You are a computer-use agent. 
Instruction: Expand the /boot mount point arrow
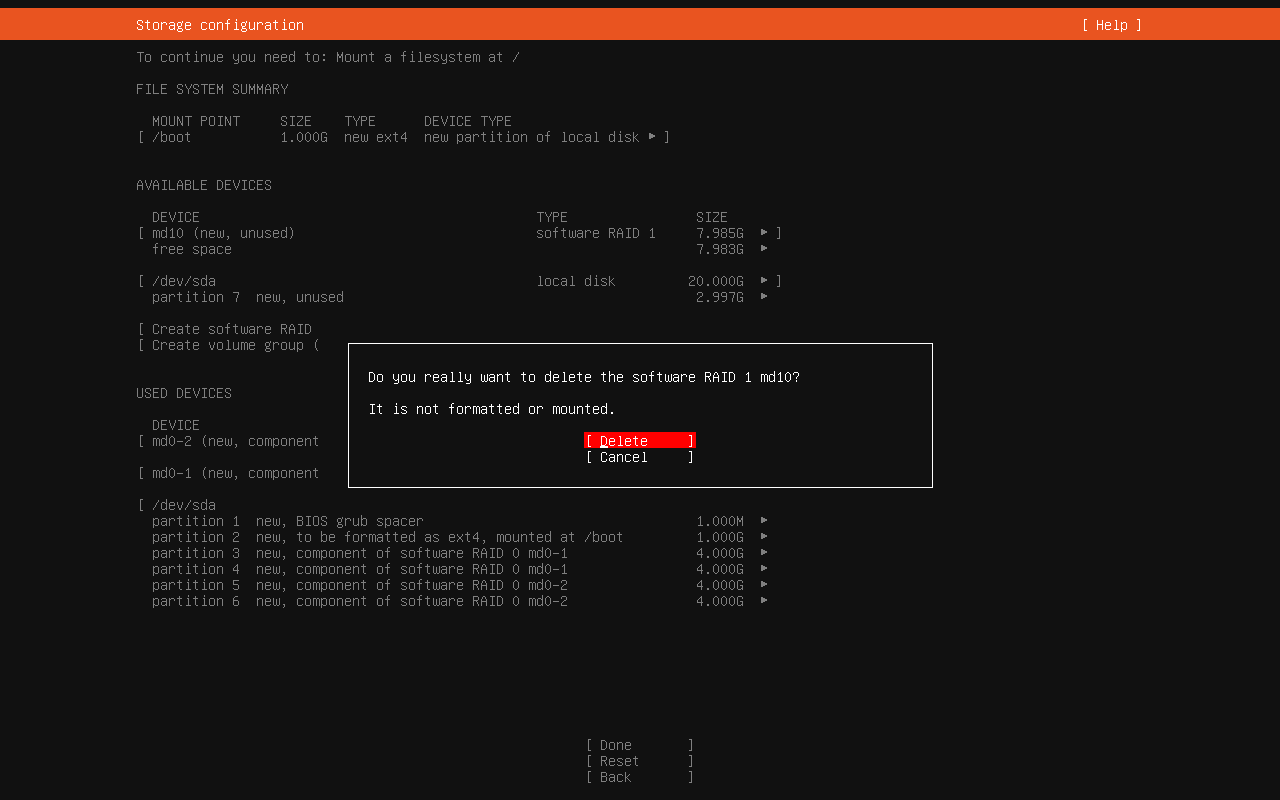click(652, 137)
